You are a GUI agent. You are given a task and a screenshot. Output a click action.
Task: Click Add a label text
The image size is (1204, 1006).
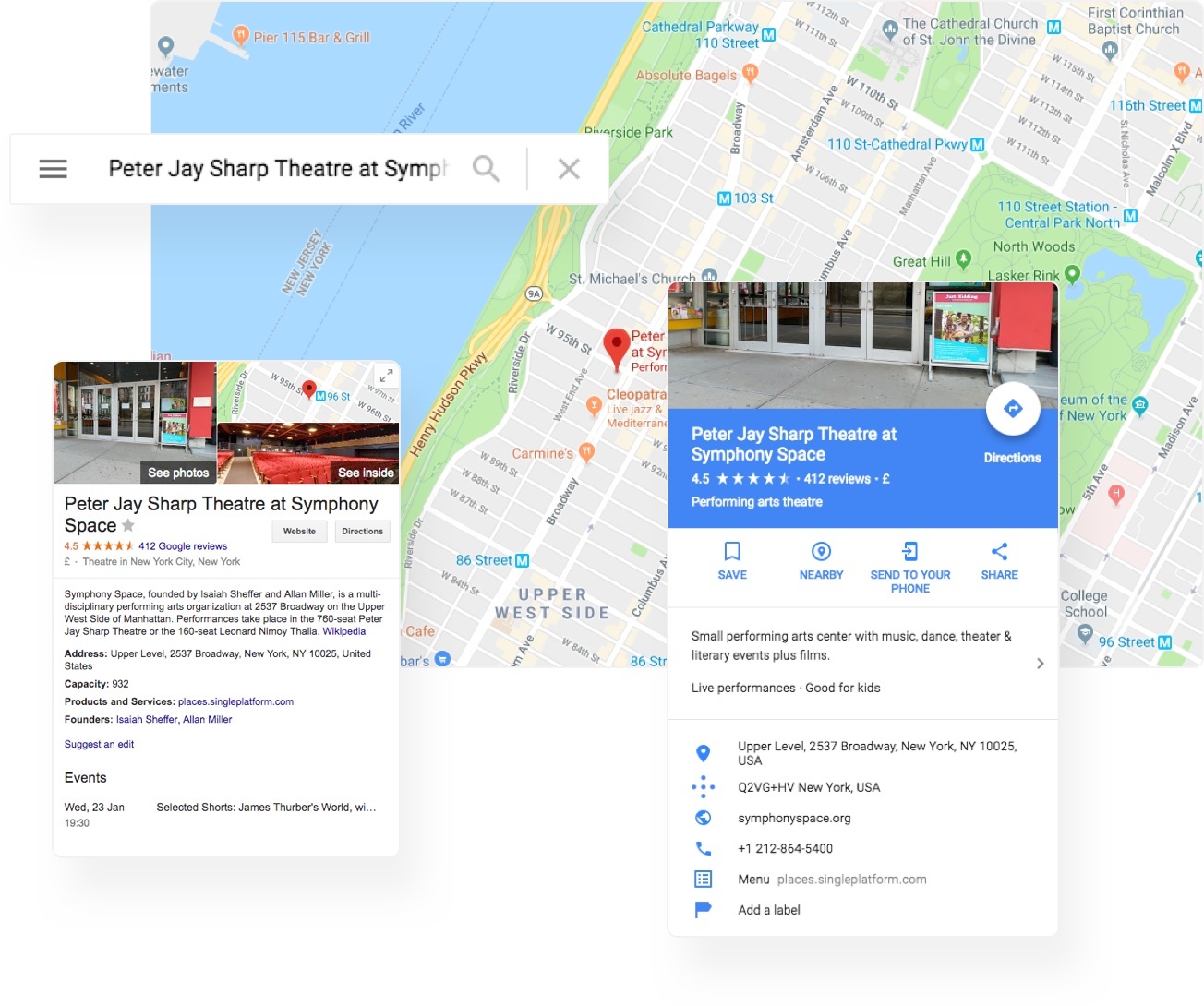769,910
